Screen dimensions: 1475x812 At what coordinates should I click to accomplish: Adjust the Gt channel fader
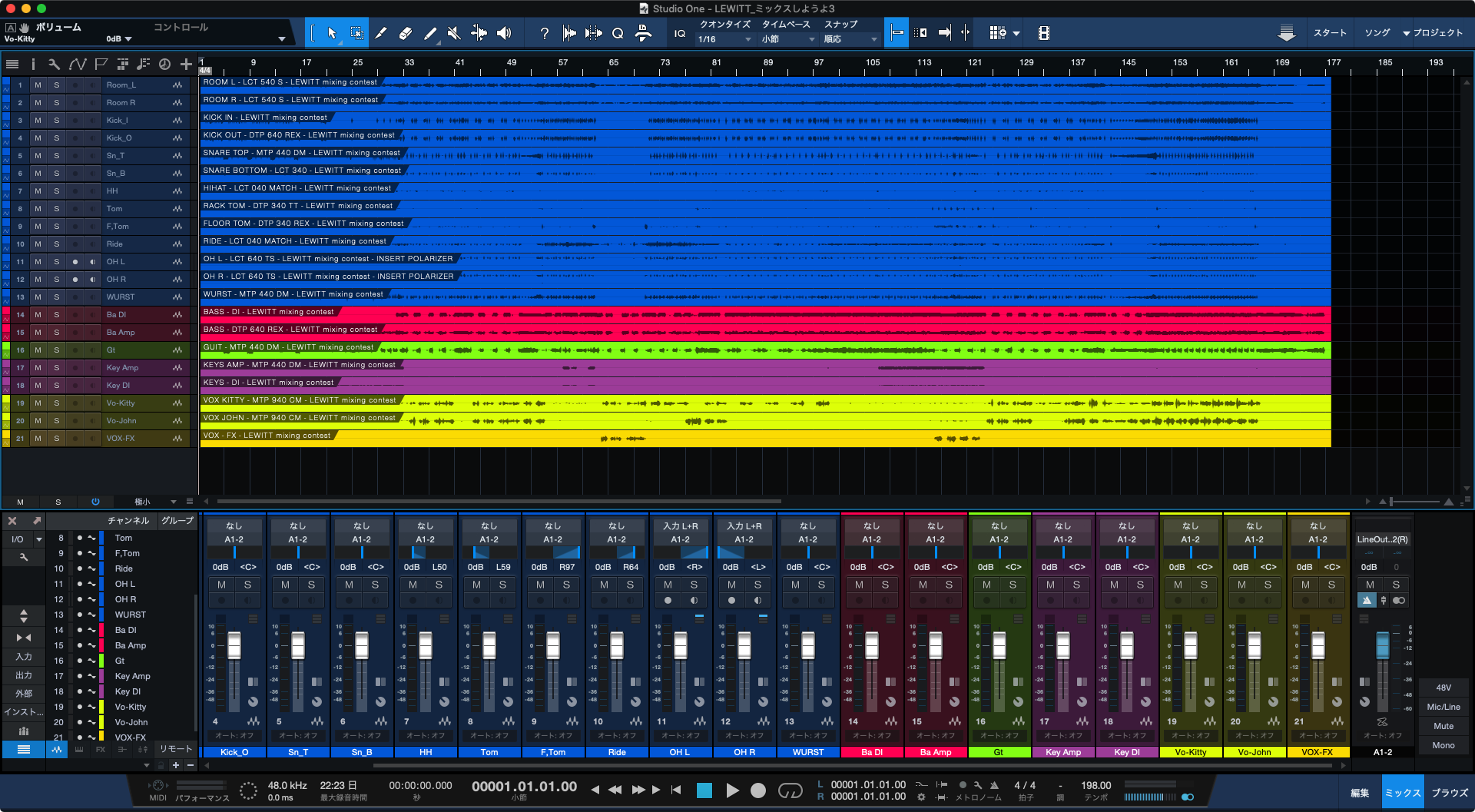(999, 646)
